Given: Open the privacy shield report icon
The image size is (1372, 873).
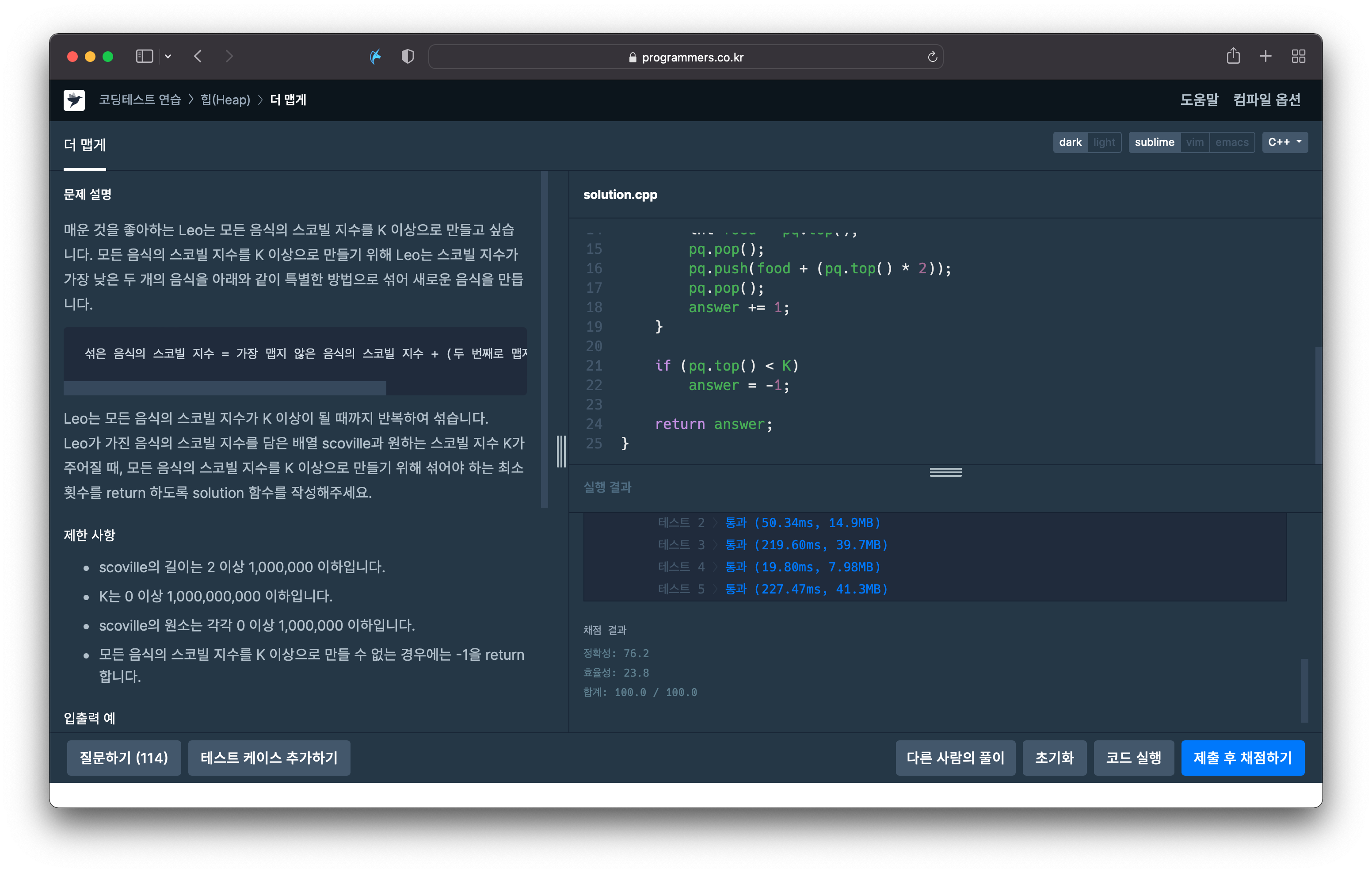Looking at the screenshot, I should pos(408,57).
